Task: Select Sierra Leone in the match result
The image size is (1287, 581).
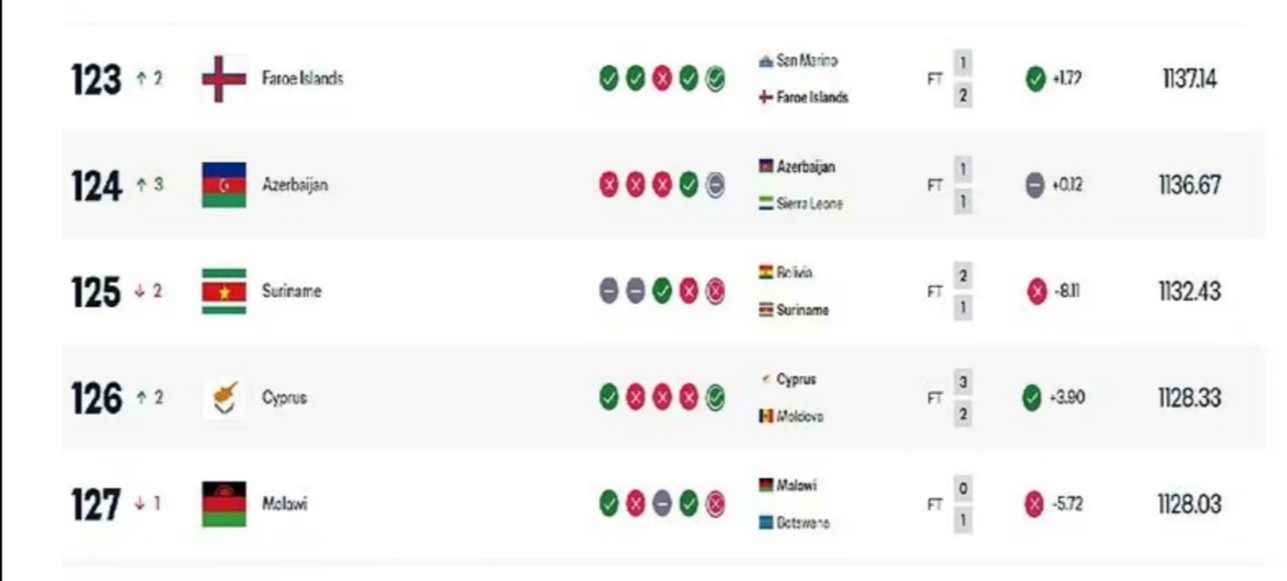Action: (x=809, y=204)
